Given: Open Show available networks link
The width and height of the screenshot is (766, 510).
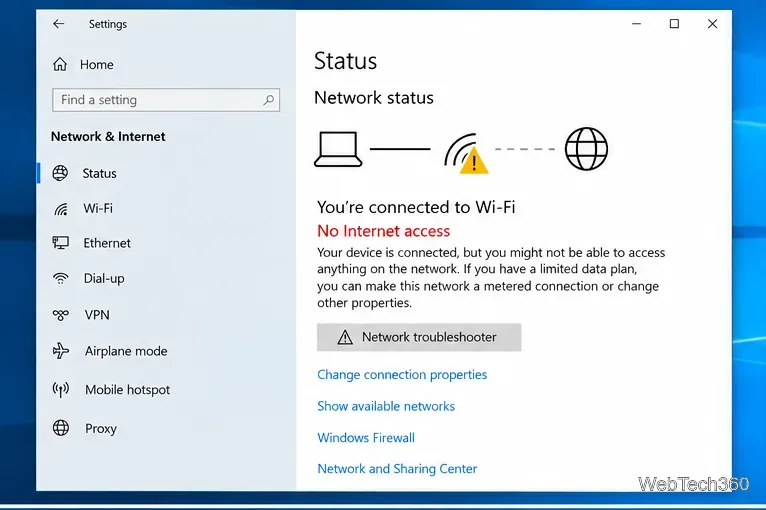Looking at the screenshot, I should (386, 406).
